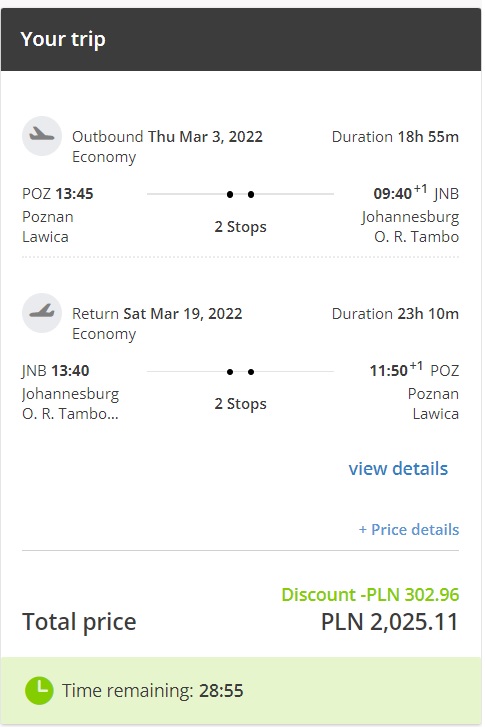
Task: Click the green clock timer icon
Action: (39, 690)
